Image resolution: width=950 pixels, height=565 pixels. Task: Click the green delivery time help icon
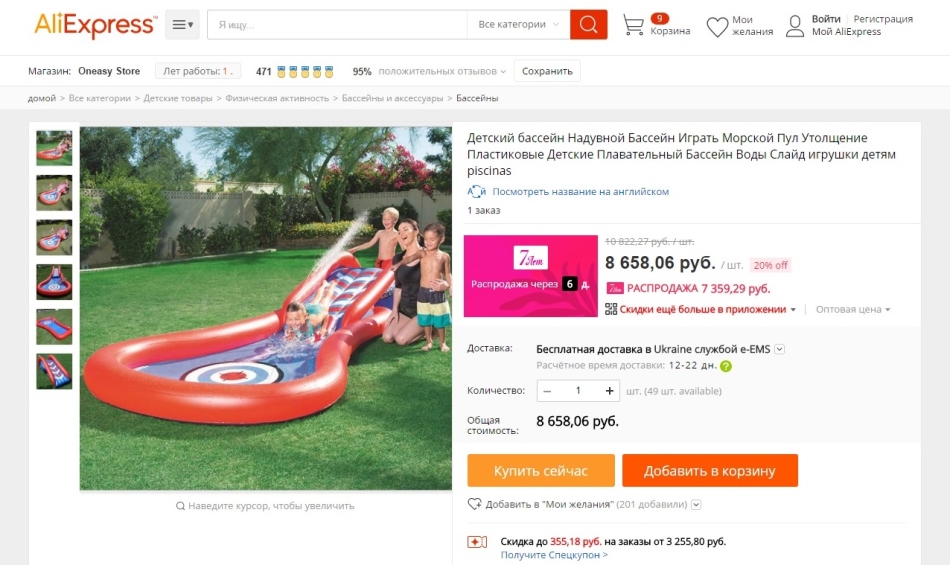pyautogui.click(x=726, y=366)
